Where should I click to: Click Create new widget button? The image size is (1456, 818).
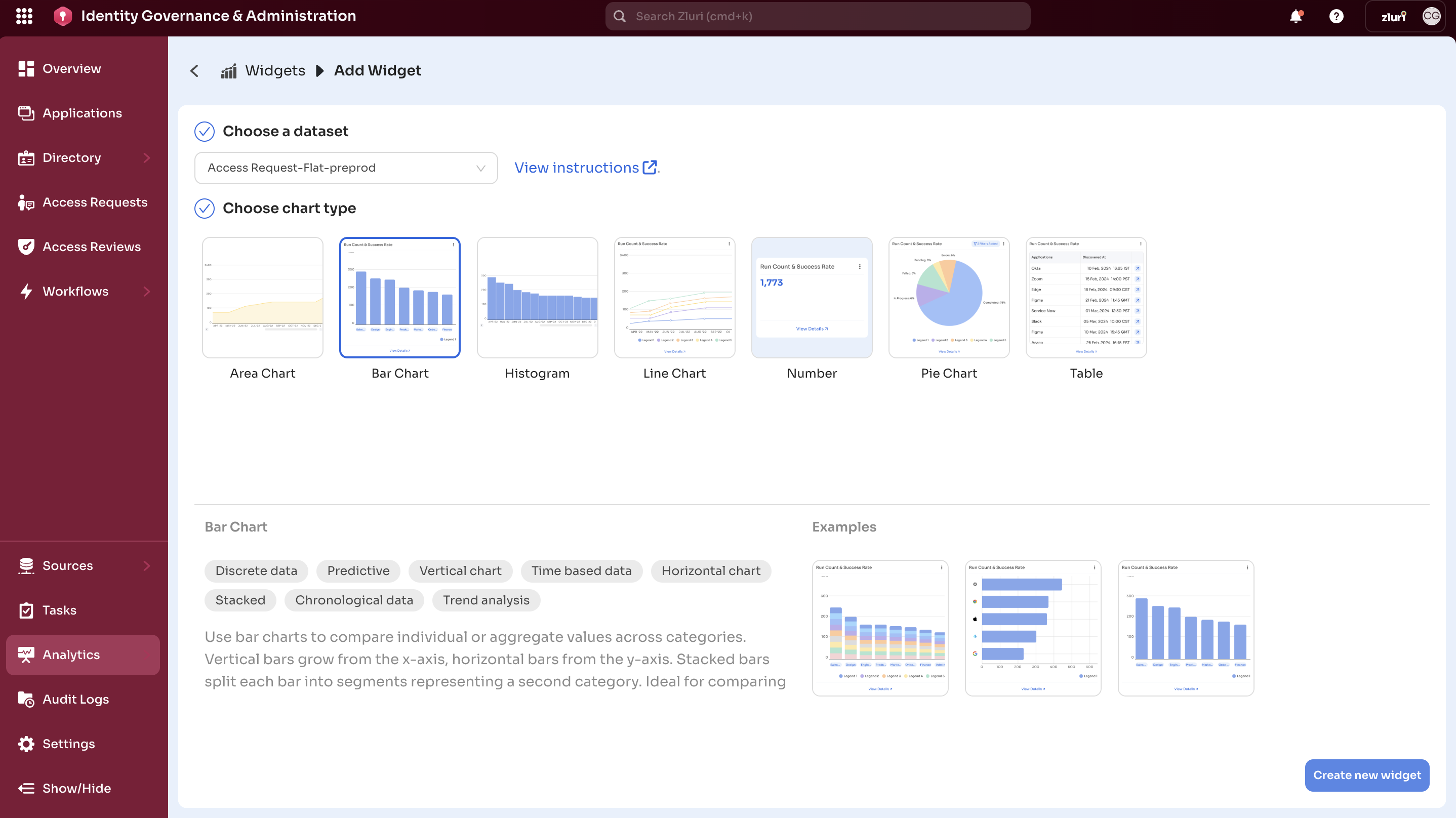pyautogui.click(x=1367, y=775)
